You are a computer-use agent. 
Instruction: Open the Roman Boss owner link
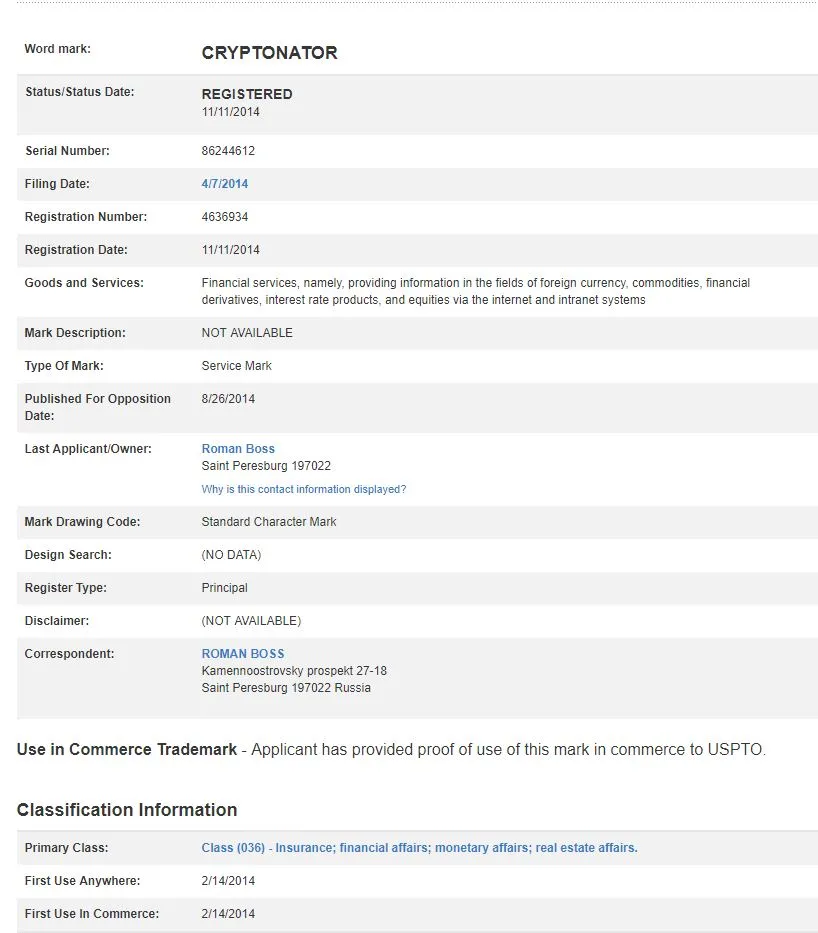[238, 449]
